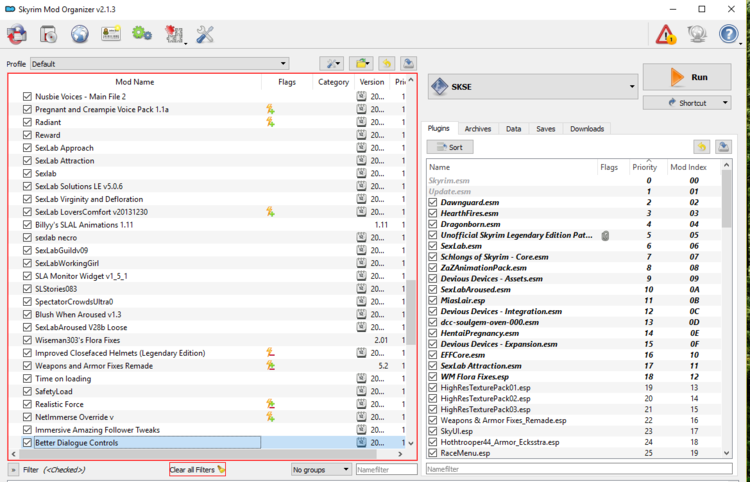The width and height of the screenshot is (750, 482).
Task: Click restore backup icon in Plugins tab
Action: point(701,147)
